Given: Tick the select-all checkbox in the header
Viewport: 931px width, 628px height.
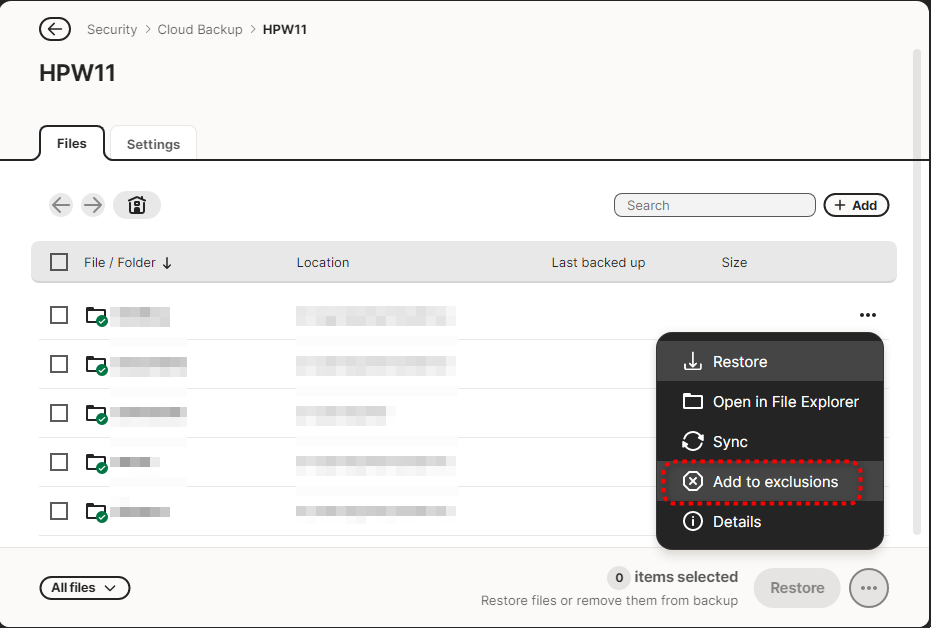Looking at the screenshot, I should point(59,262).
